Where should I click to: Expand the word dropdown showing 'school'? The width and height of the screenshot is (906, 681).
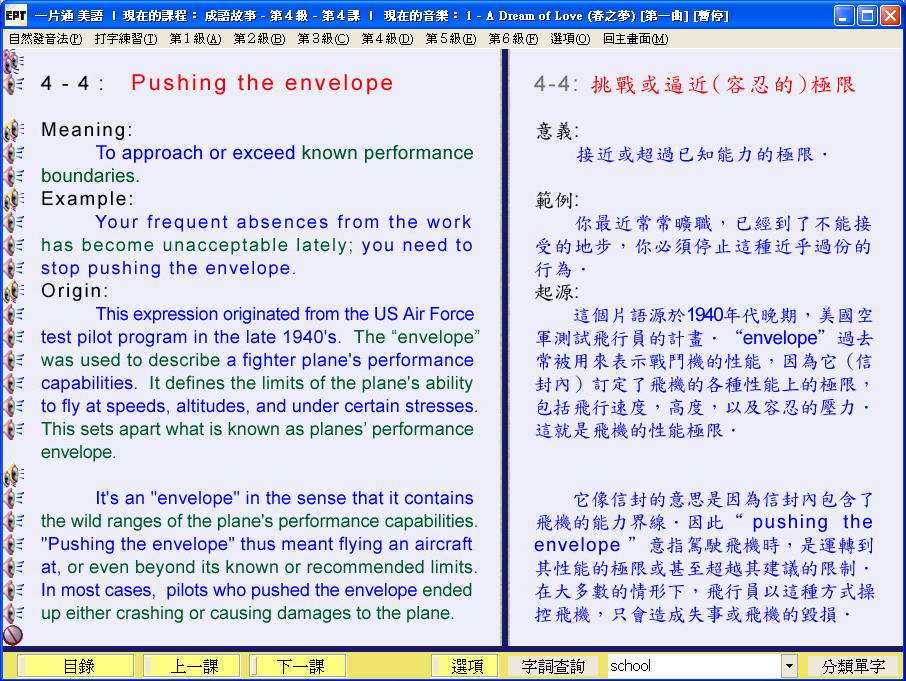(789, 666)
